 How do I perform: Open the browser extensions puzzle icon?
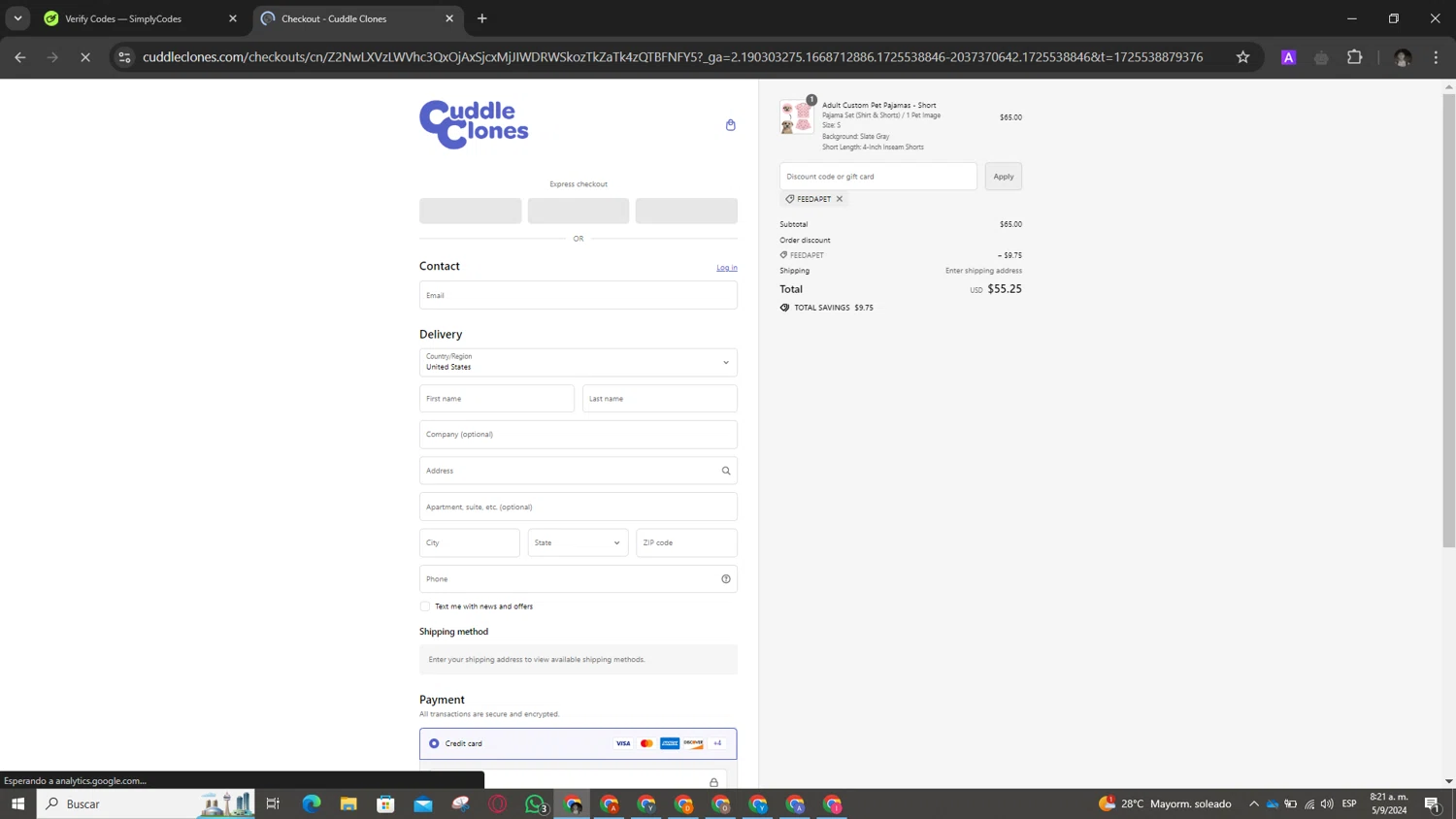(x=1354, y=57)
